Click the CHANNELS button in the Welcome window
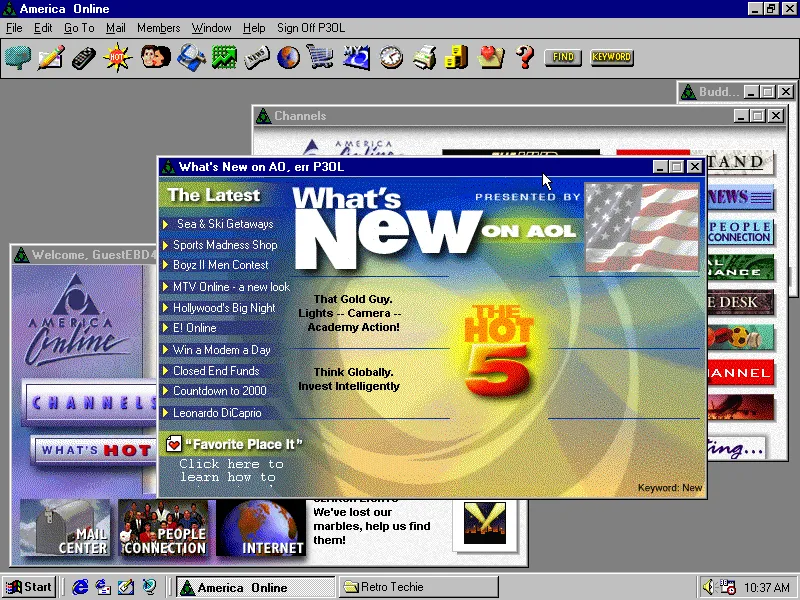 (x=89, y=403)
